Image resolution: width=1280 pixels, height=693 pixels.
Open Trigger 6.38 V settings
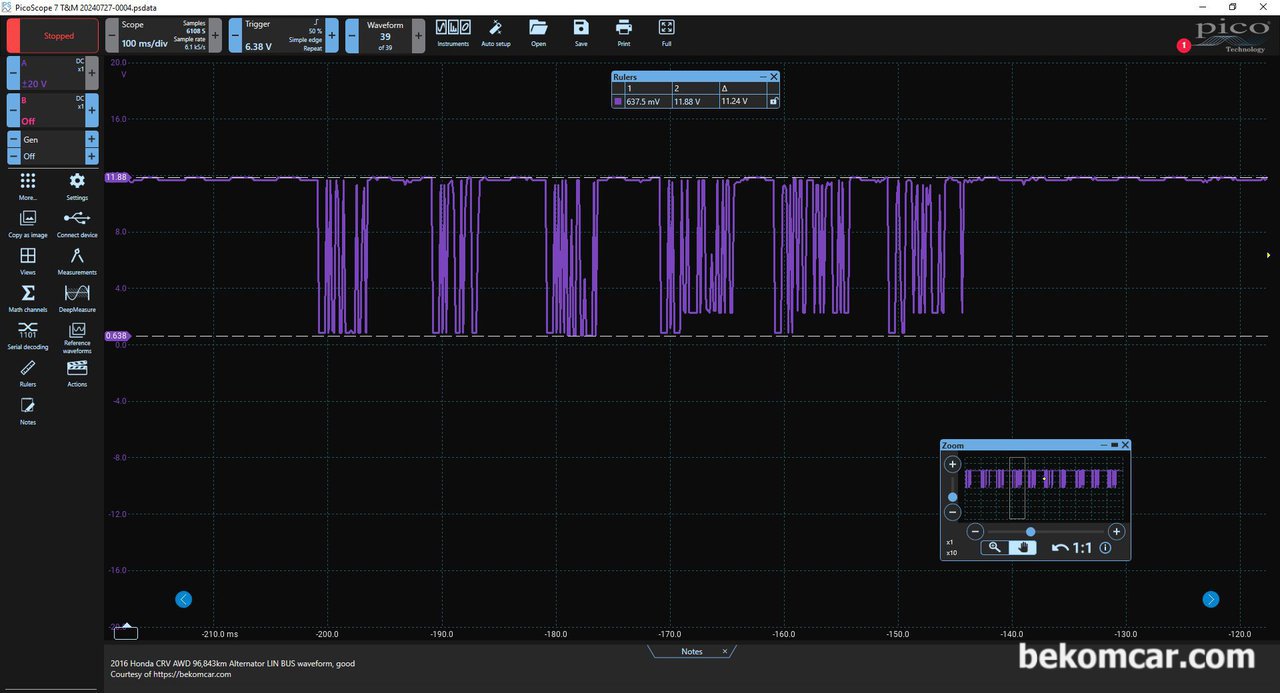pyautogui.click(x=283, y=36)
